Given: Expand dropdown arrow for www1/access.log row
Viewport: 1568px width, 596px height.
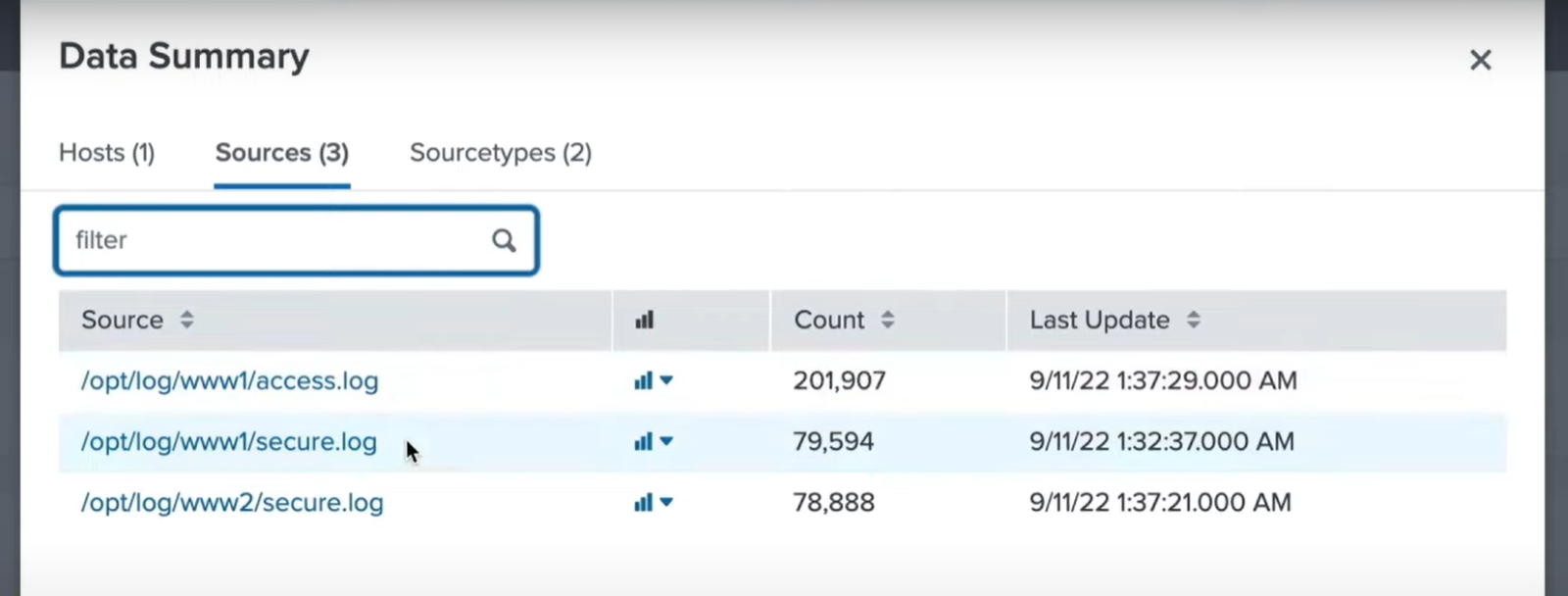Looking at the screenshot, I should tap(666, 380).
